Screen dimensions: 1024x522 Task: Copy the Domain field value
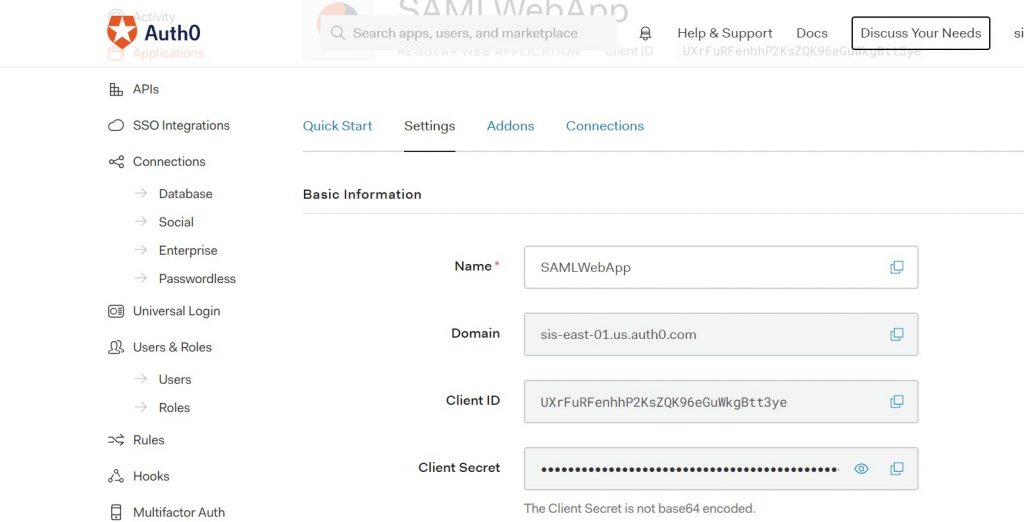(x=897, y=334)
